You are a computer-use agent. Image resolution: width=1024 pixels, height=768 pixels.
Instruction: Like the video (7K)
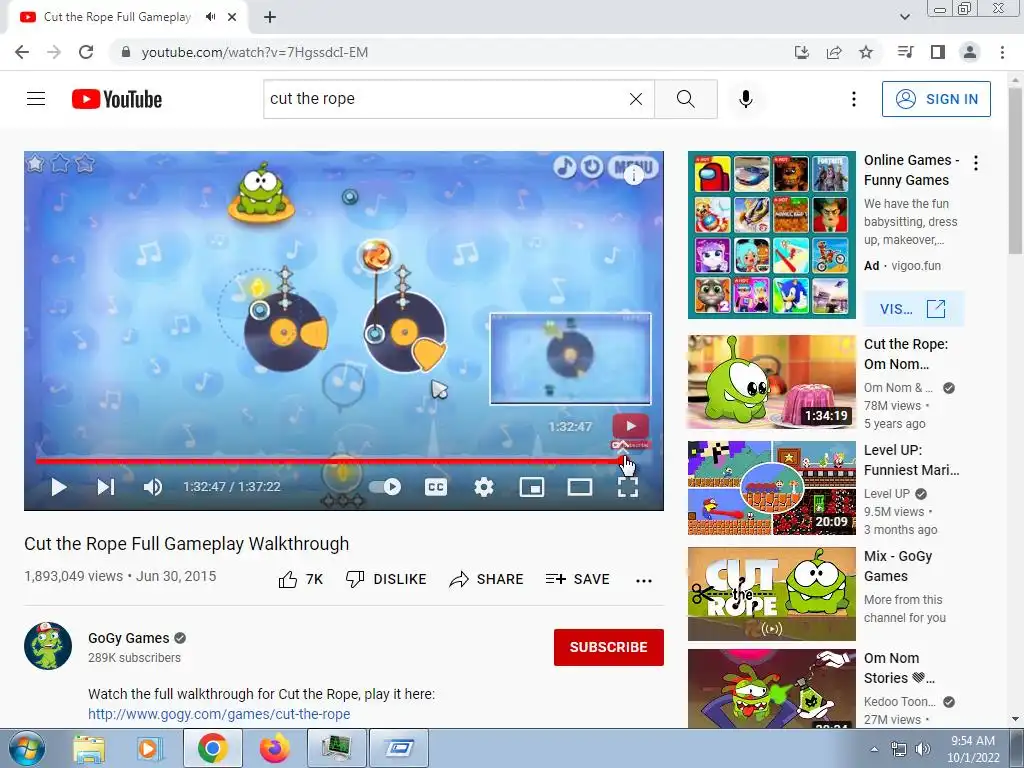301,579
